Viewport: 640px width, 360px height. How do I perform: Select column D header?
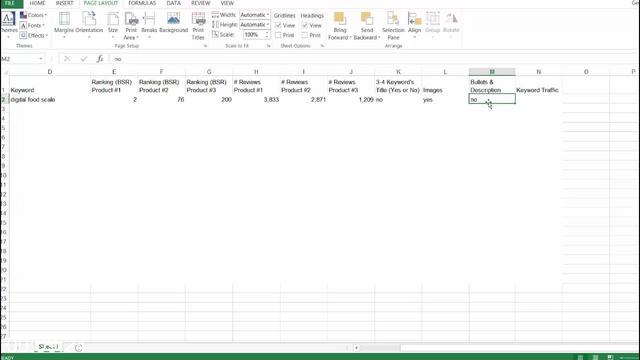(x=50, y=72)
